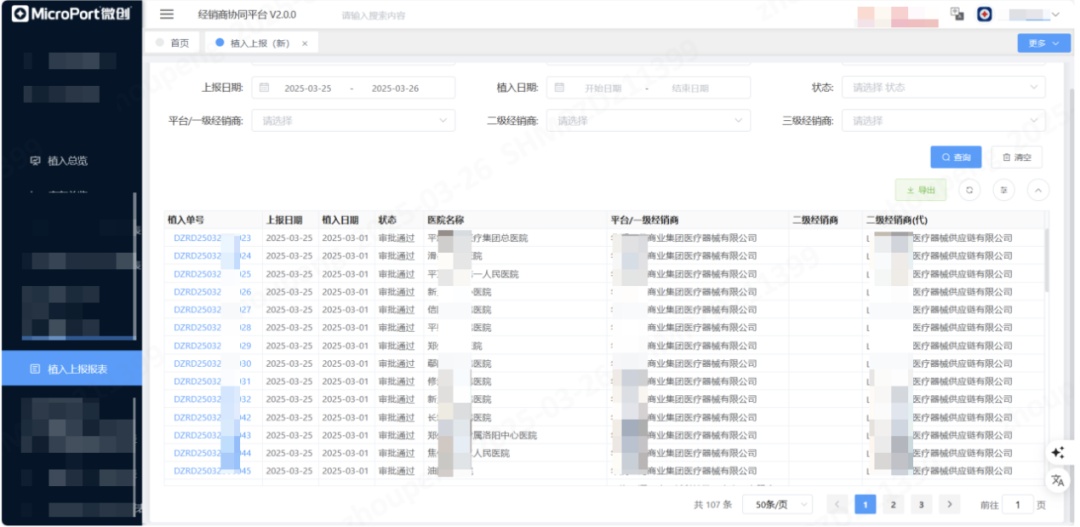Click the 查询 search button
The width and height of the screenshot is (1080, 527).
click(x=955, y=157)
